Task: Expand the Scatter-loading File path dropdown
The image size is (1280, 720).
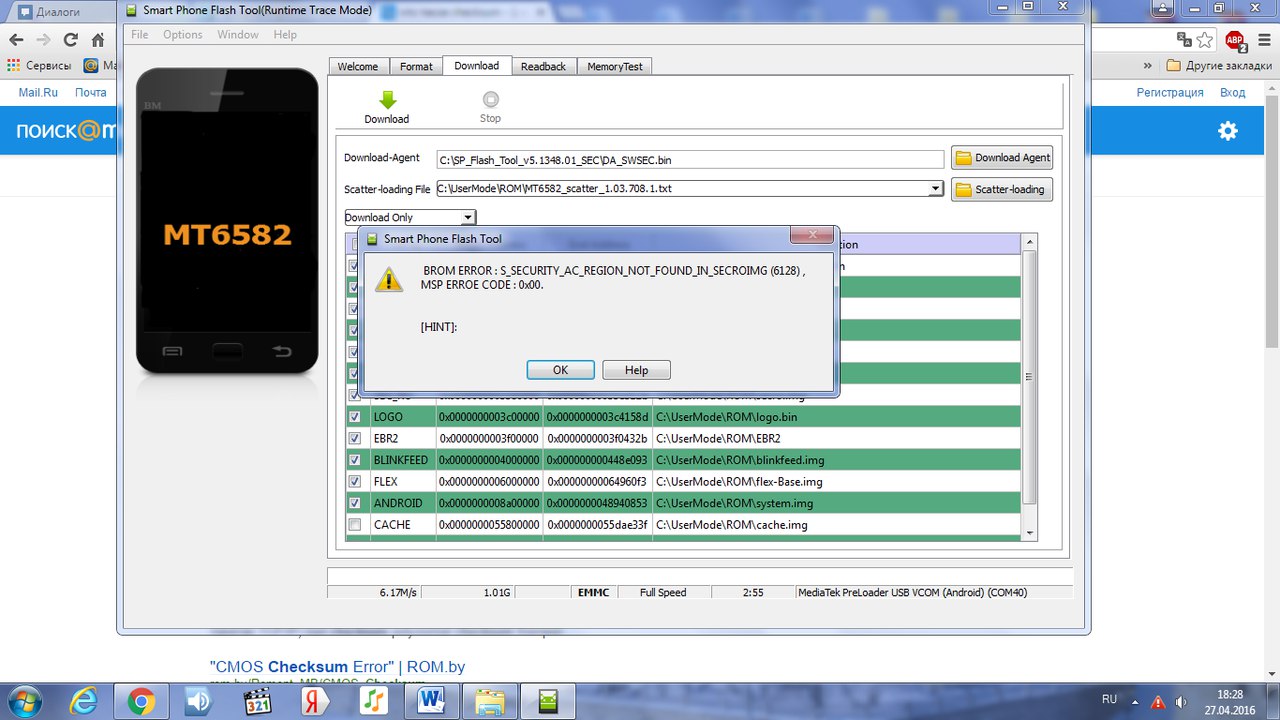Action: coord(935,189)
